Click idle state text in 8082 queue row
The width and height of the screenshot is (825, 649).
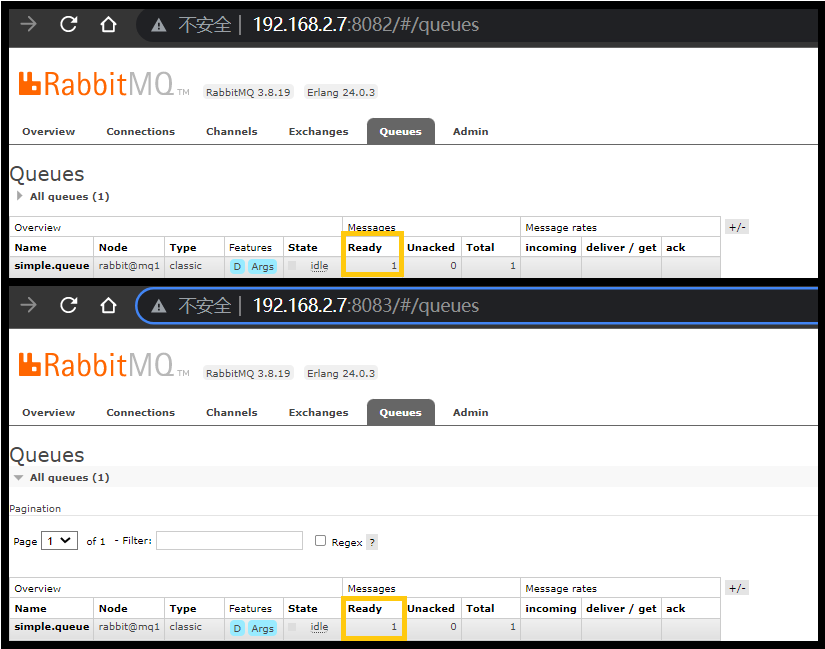point(319,266)
